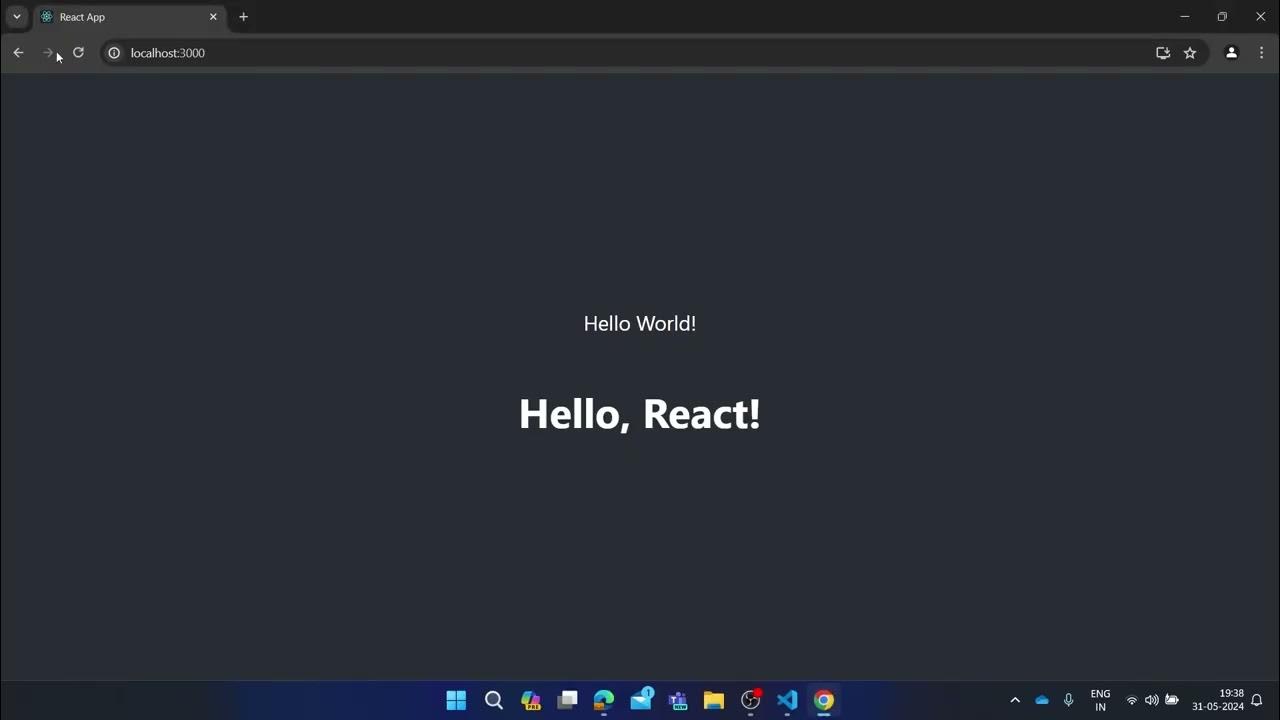Open the Mail app in taskbar
Viewport: 1280px width, 720px height.
pos(641,700)
